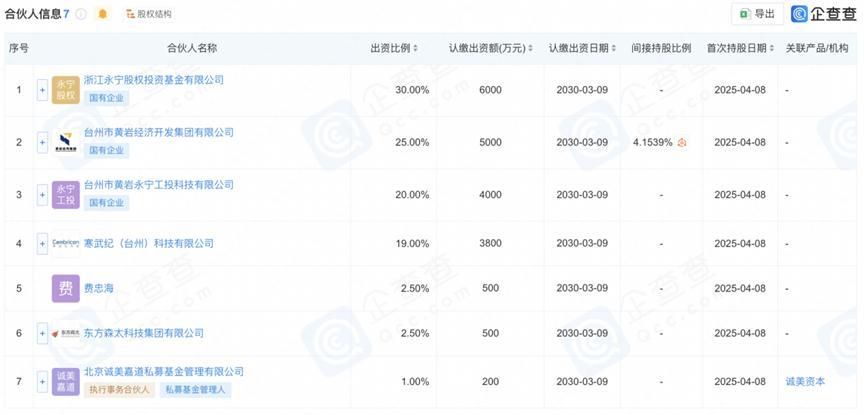The height and width of the screenshot is (415, 864).
Task: Click the 合伙人名称 column header
Action: [x=192, y=48]
